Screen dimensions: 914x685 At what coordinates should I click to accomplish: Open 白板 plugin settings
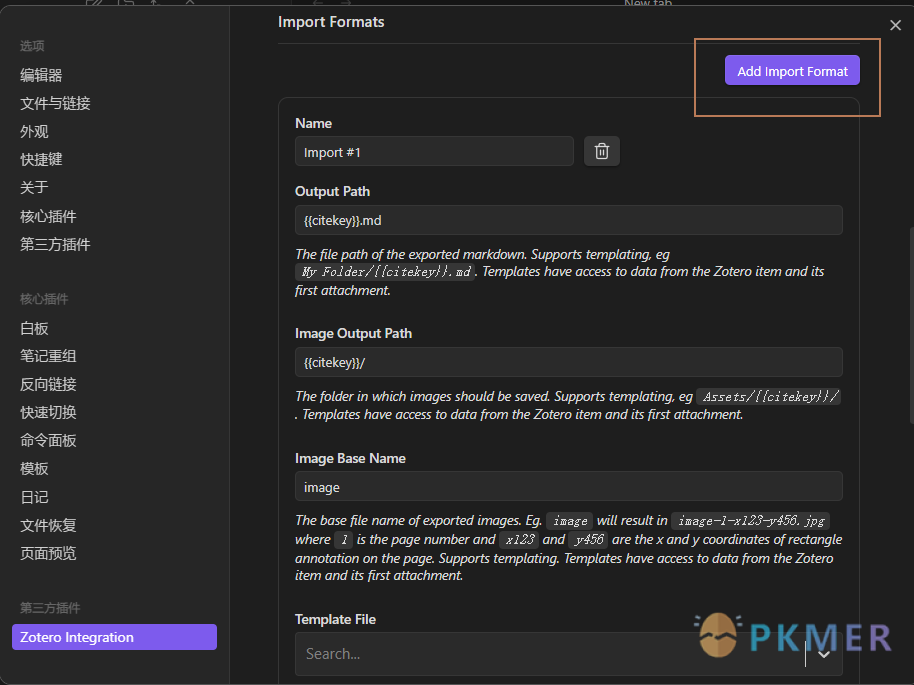(35, 328)
